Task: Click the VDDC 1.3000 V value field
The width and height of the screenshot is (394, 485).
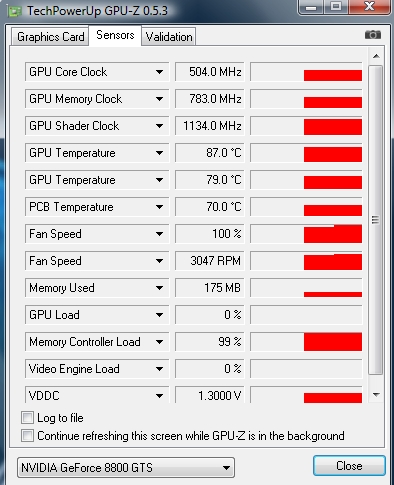Action: [210, 395]
